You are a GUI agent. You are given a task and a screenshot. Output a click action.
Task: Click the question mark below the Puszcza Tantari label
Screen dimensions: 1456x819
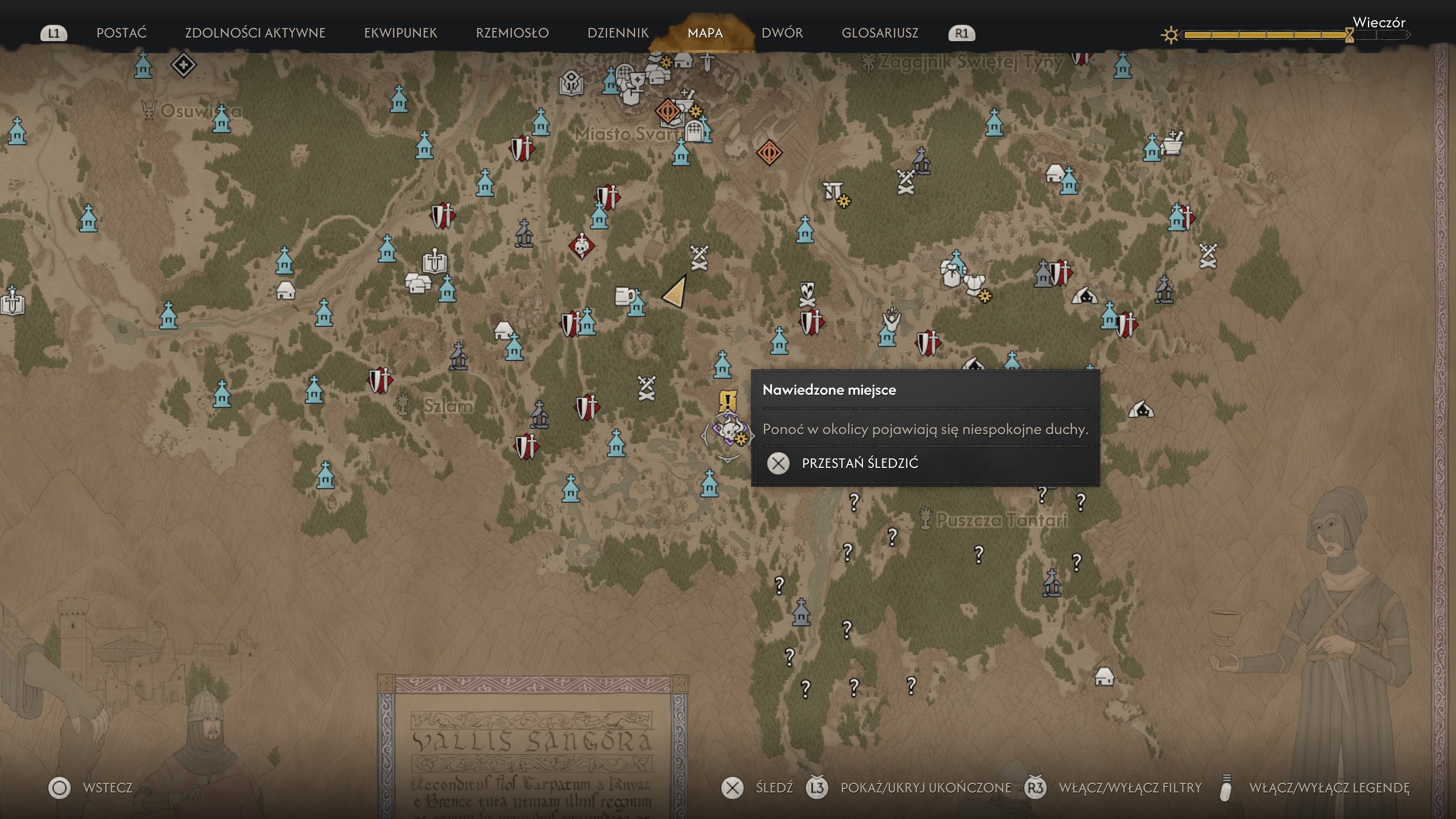(978, 554)
